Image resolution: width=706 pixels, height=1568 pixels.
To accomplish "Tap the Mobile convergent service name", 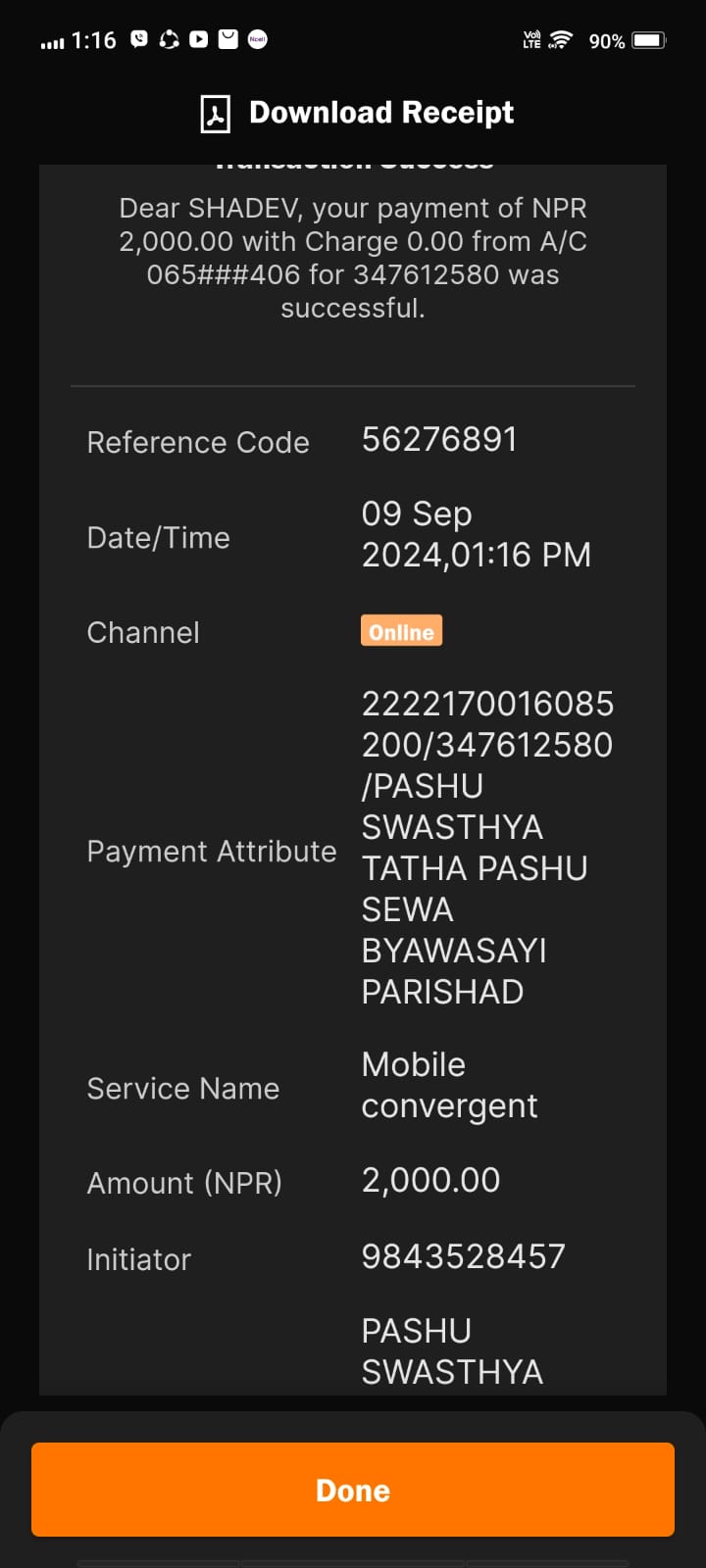I will pos(449,1085).
